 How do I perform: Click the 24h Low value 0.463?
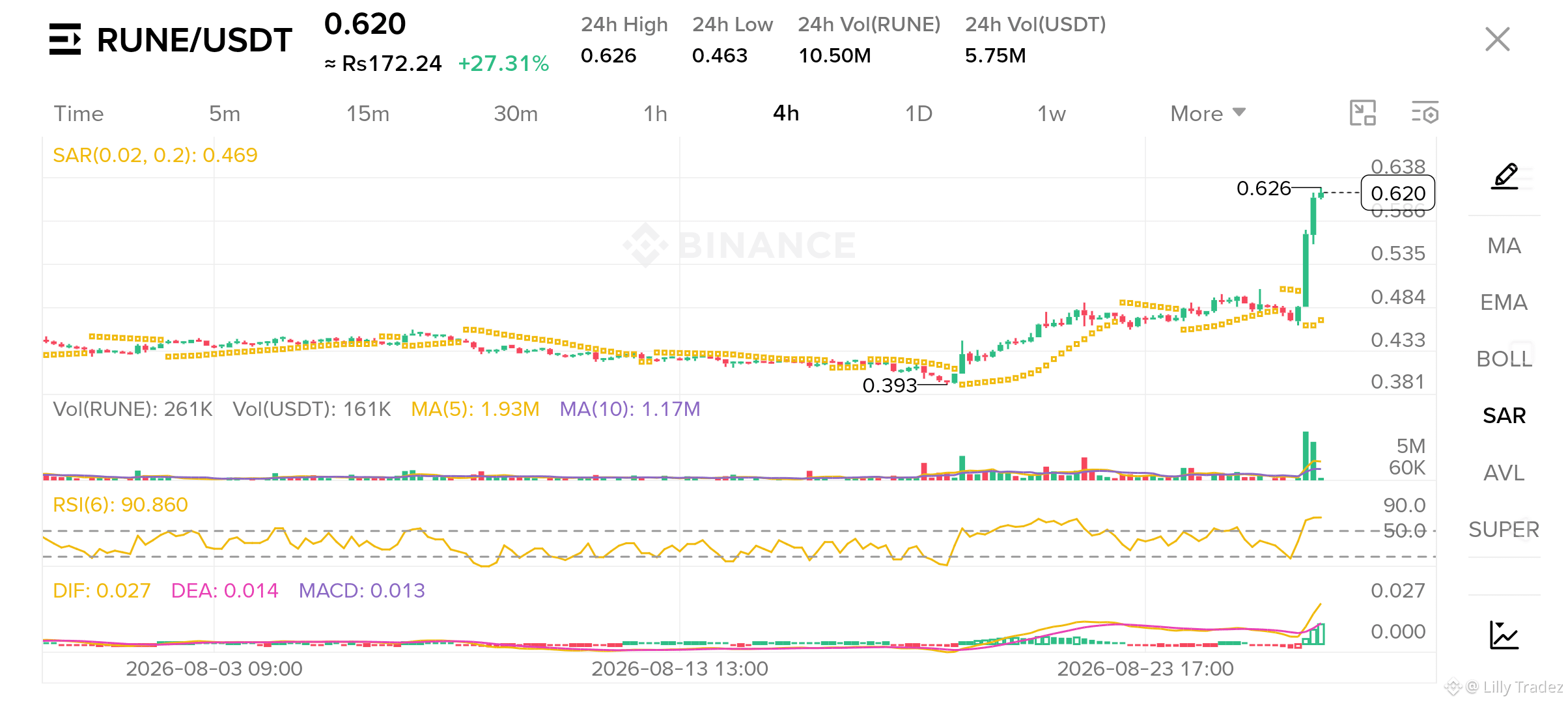(x=720, y=55)
